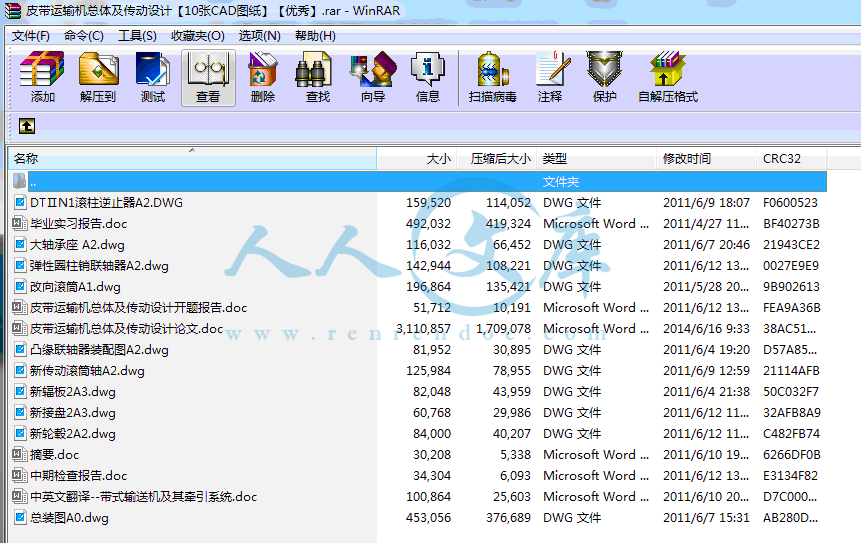Sort by the CRC32 column header
The height and width of the screenshot is (543, 861).
pyautogui.click(x=792, y=159)
